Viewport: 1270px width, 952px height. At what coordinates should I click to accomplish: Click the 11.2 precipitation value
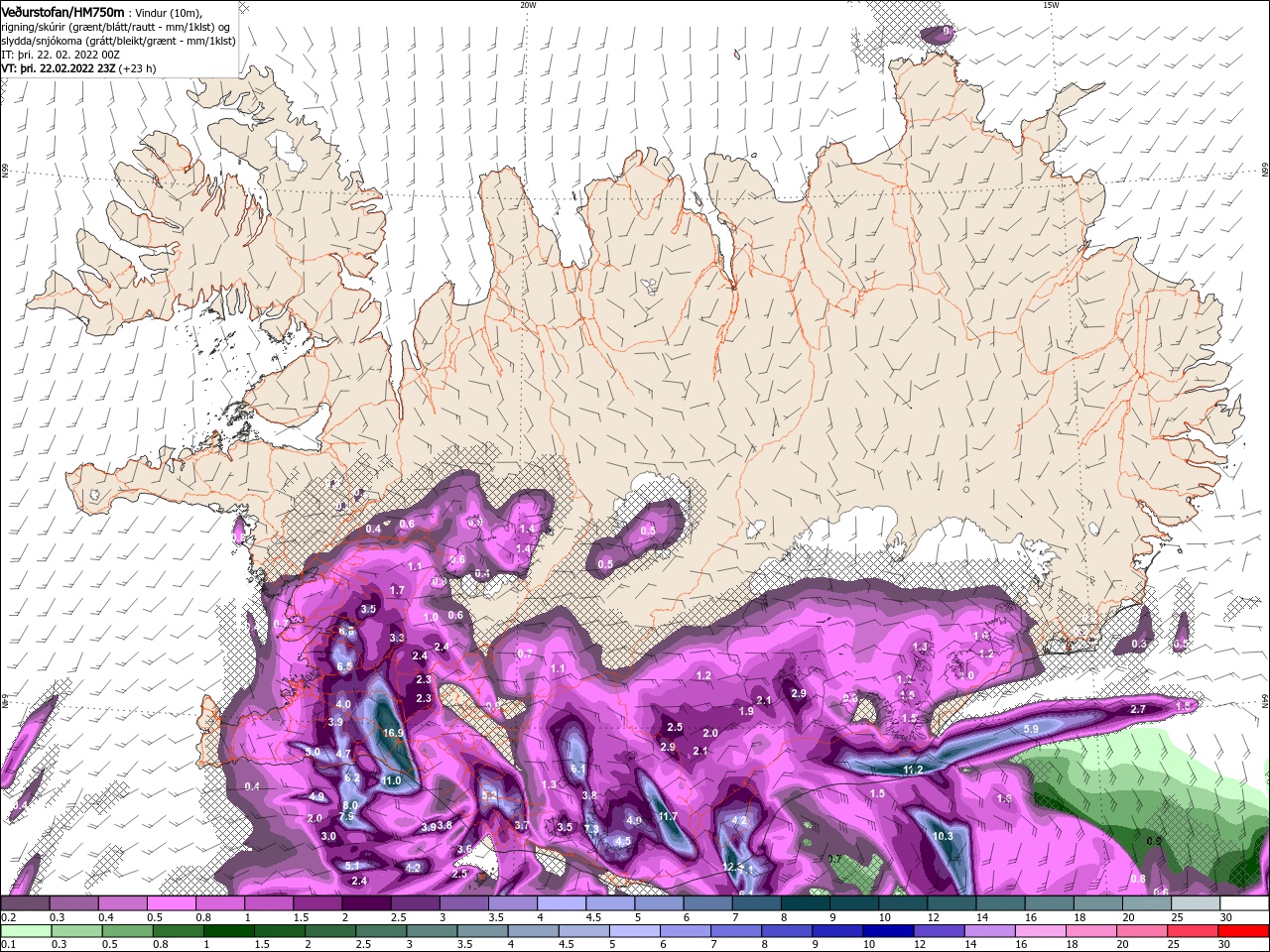pyautogui.click(x=913, y=770)
